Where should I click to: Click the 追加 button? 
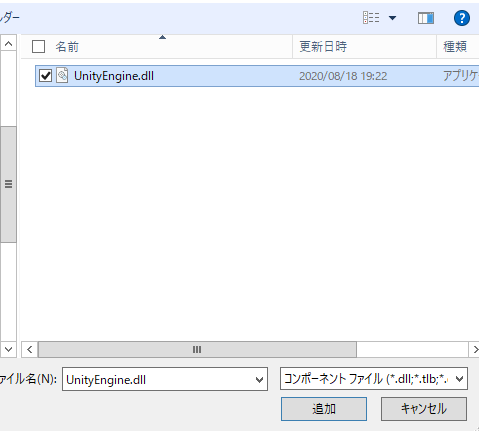[324, 409]
